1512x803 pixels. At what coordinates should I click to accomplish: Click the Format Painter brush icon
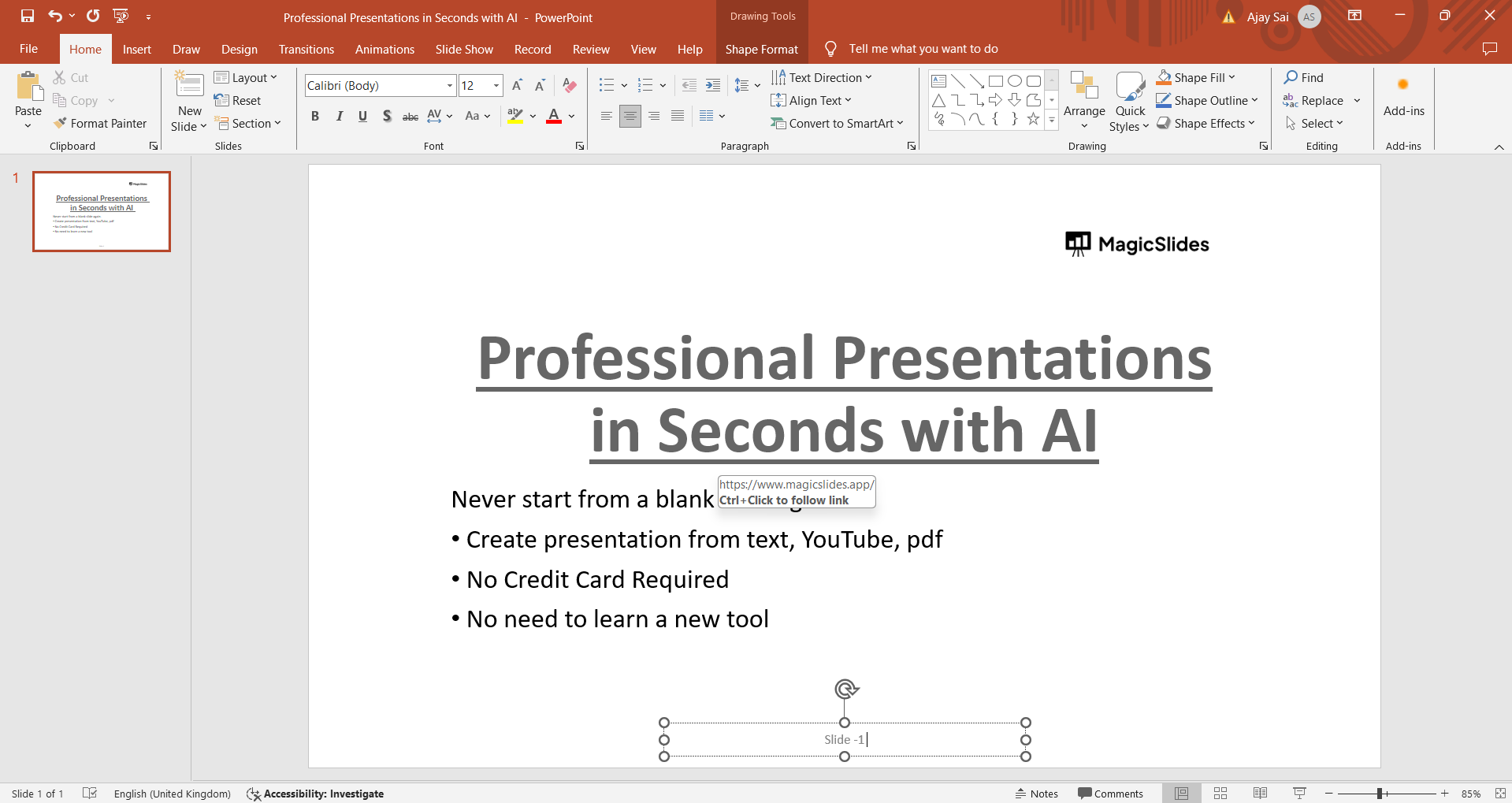coord(60,123)
